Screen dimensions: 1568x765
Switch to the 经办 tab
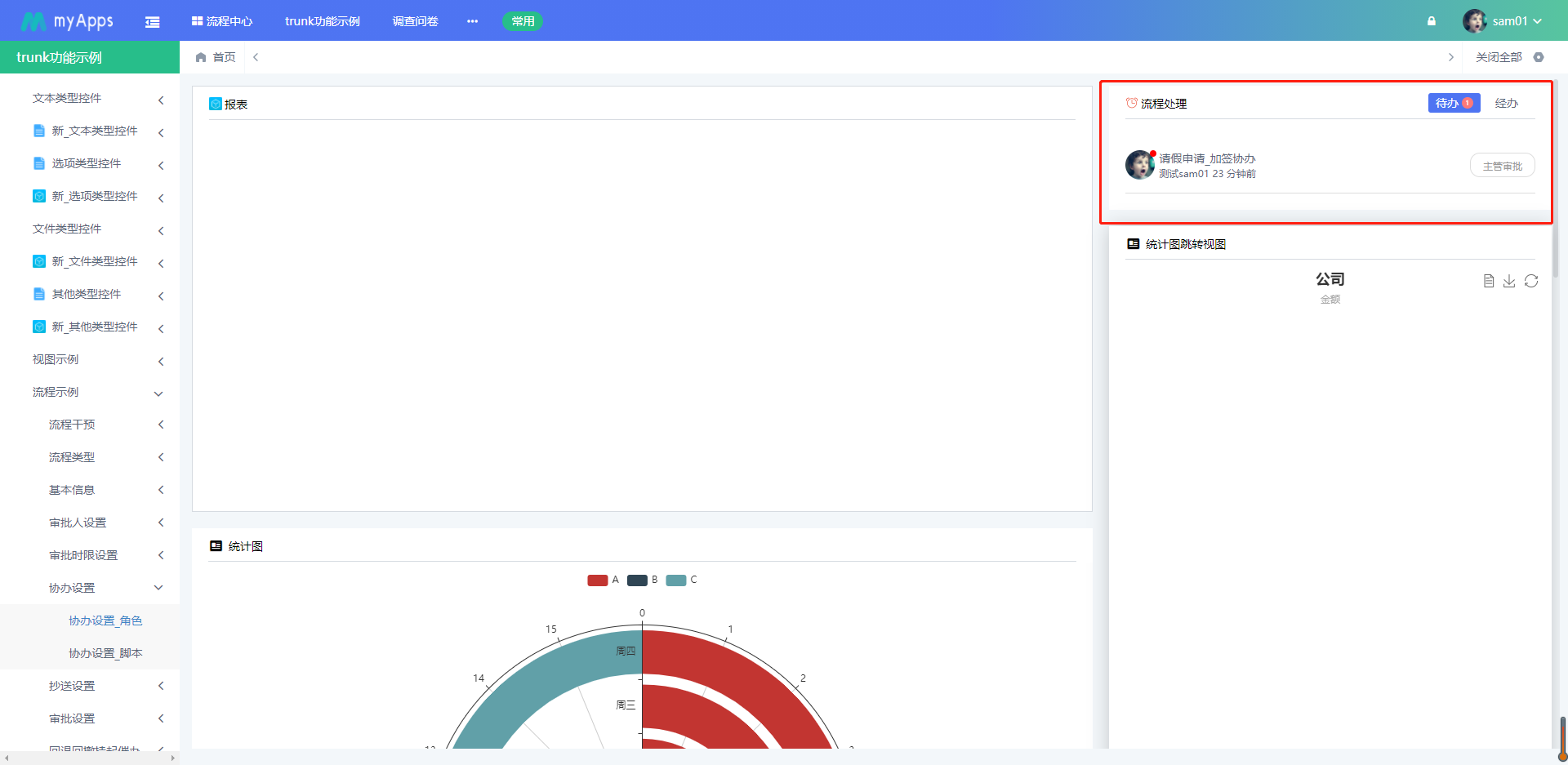1506,104
